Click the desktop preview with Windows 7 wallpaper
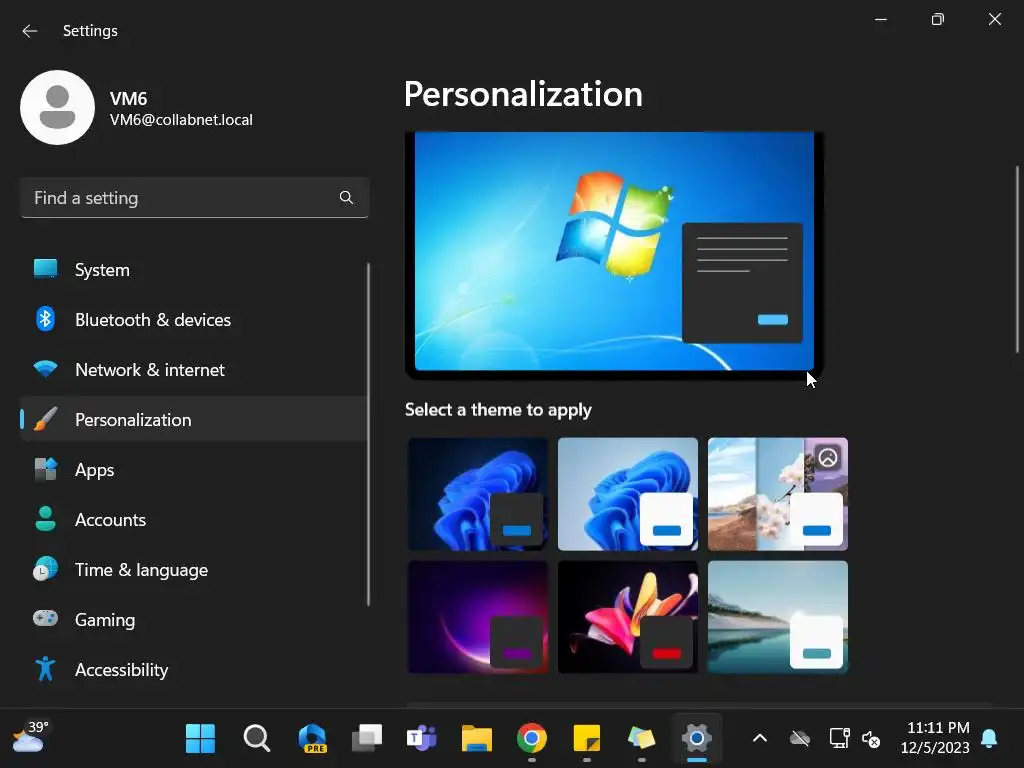This screenshot has width=1024, height=768. coord(615,255)
